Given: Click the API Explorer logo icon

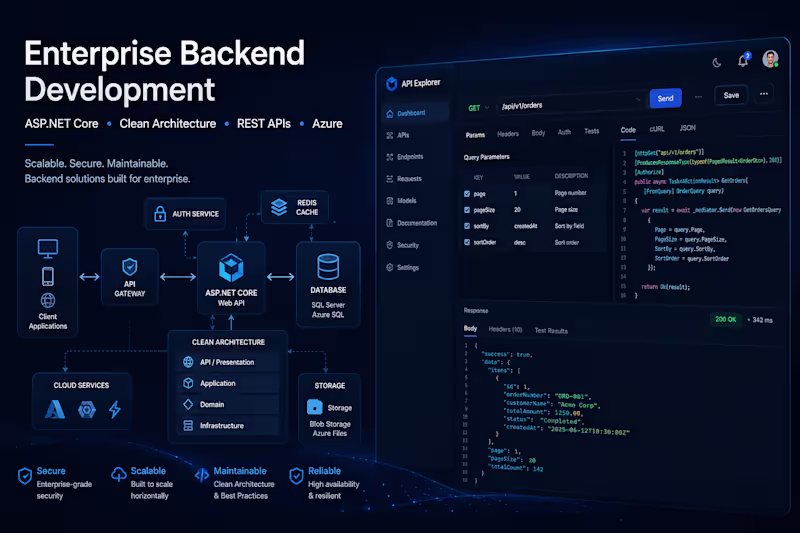Looking at the screenshot, I should coord(391,84).
